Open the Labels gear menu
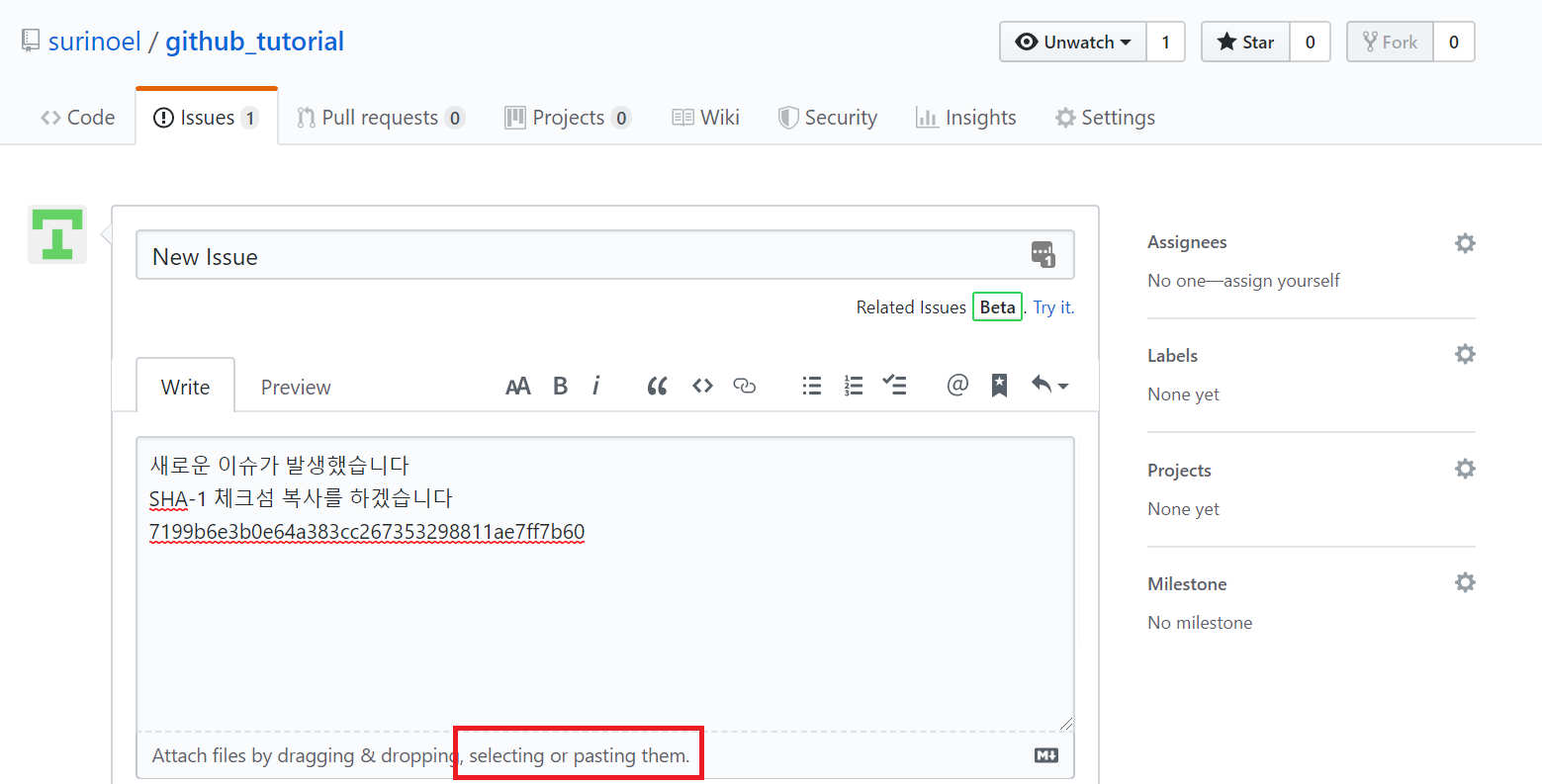The height and width of the screenshot is (784, 1542). coord(1465,354)
